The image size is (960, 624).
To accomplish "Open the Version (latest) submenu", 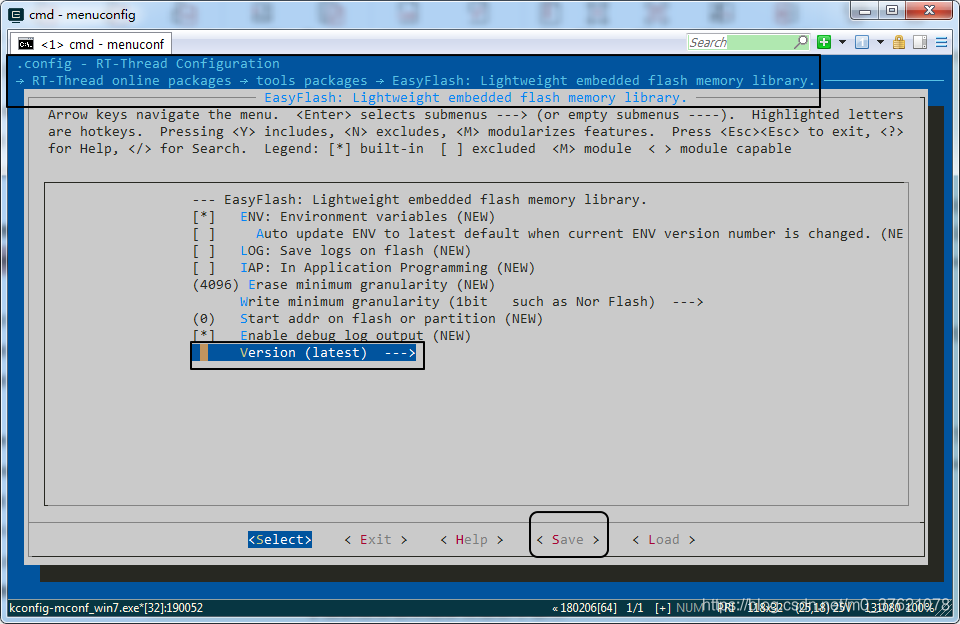I will [307, 352].
